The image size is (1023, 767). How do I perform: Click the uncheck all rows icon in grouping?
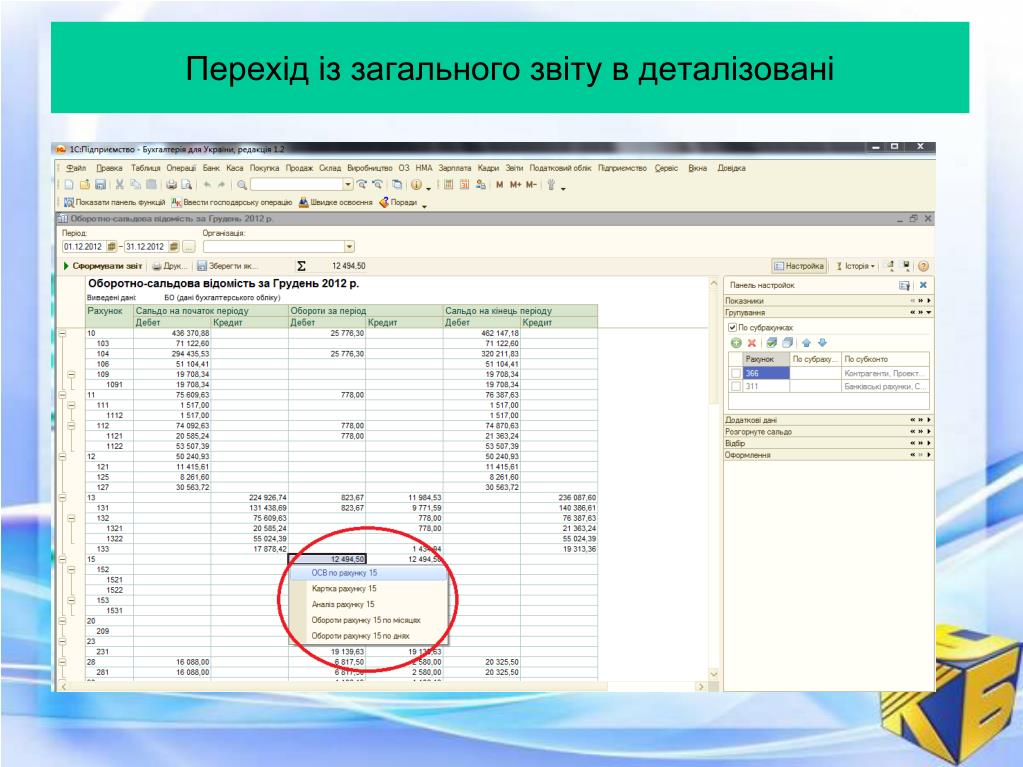(x=787, y=343)
